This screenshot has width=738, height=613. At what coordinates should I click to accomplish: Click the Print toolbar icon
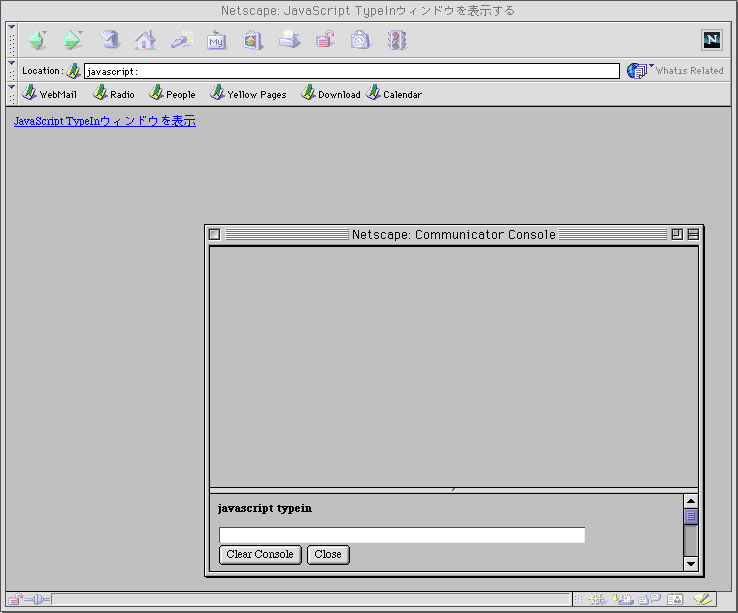[289, 40]
